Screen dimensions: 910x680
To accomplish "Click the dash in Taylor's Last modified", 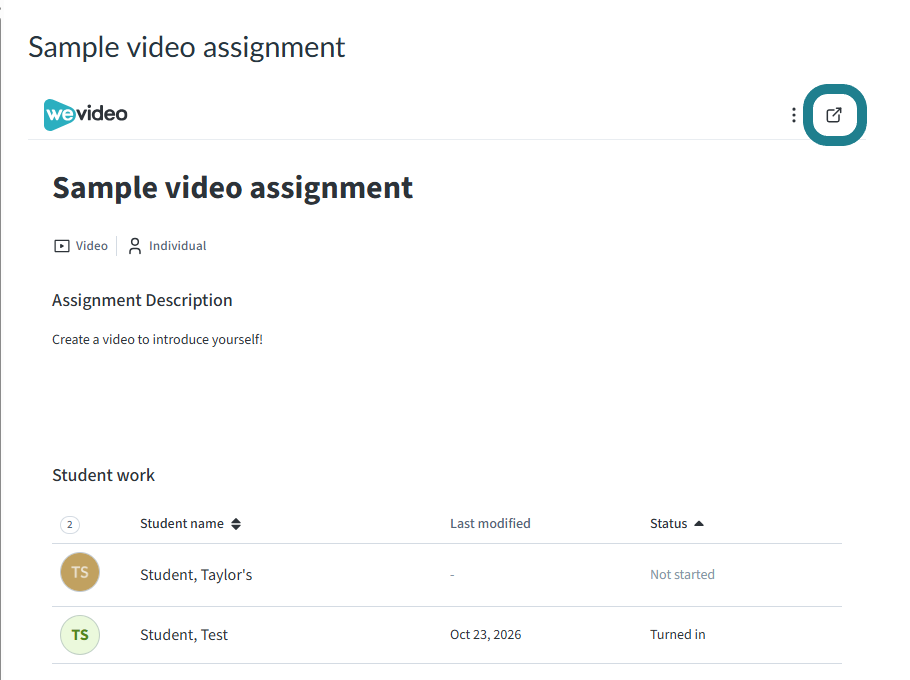I will 452,575.
